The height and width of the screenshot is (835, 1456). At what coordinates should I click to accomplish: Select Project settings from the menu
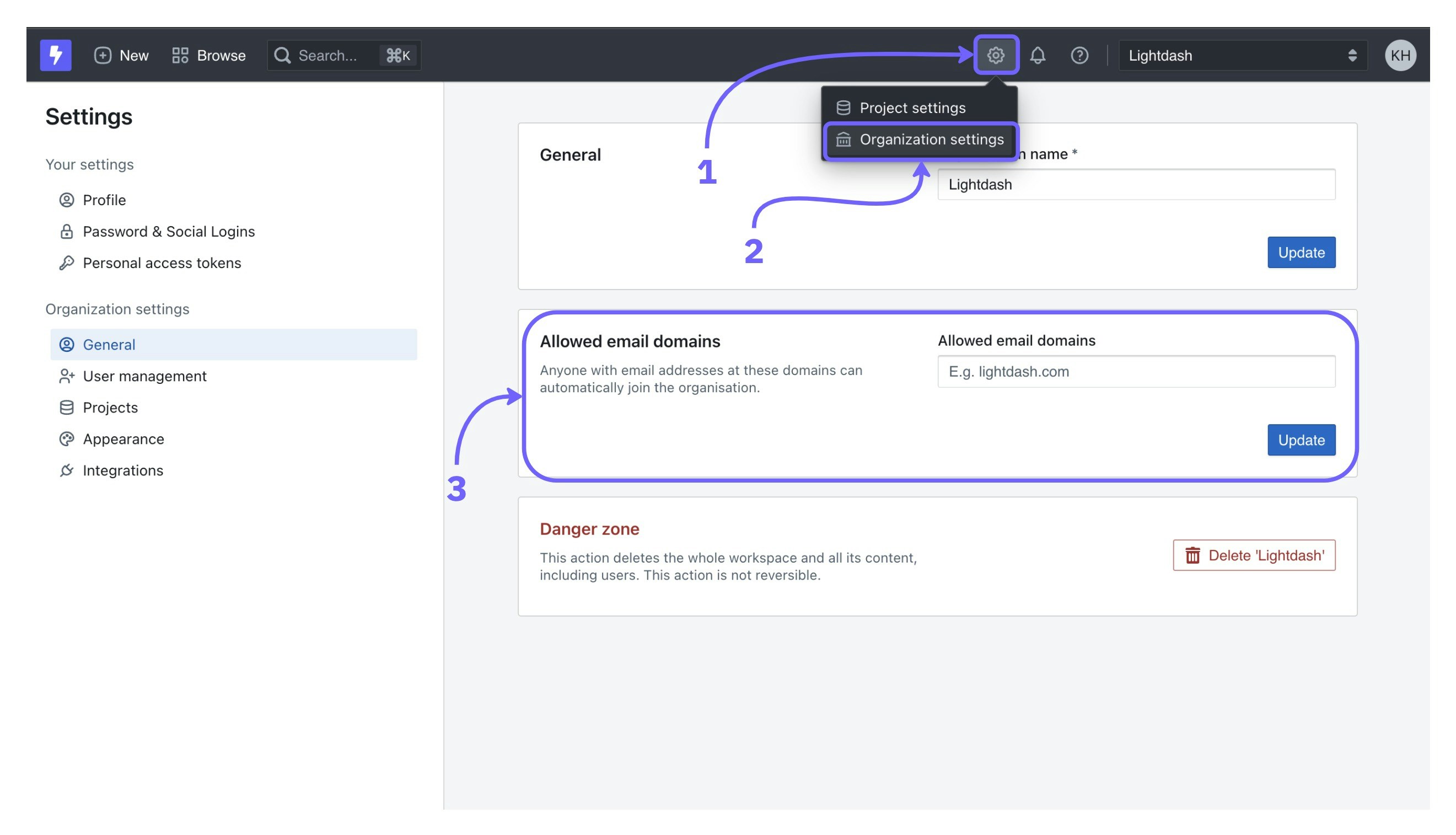coord(912,108)
